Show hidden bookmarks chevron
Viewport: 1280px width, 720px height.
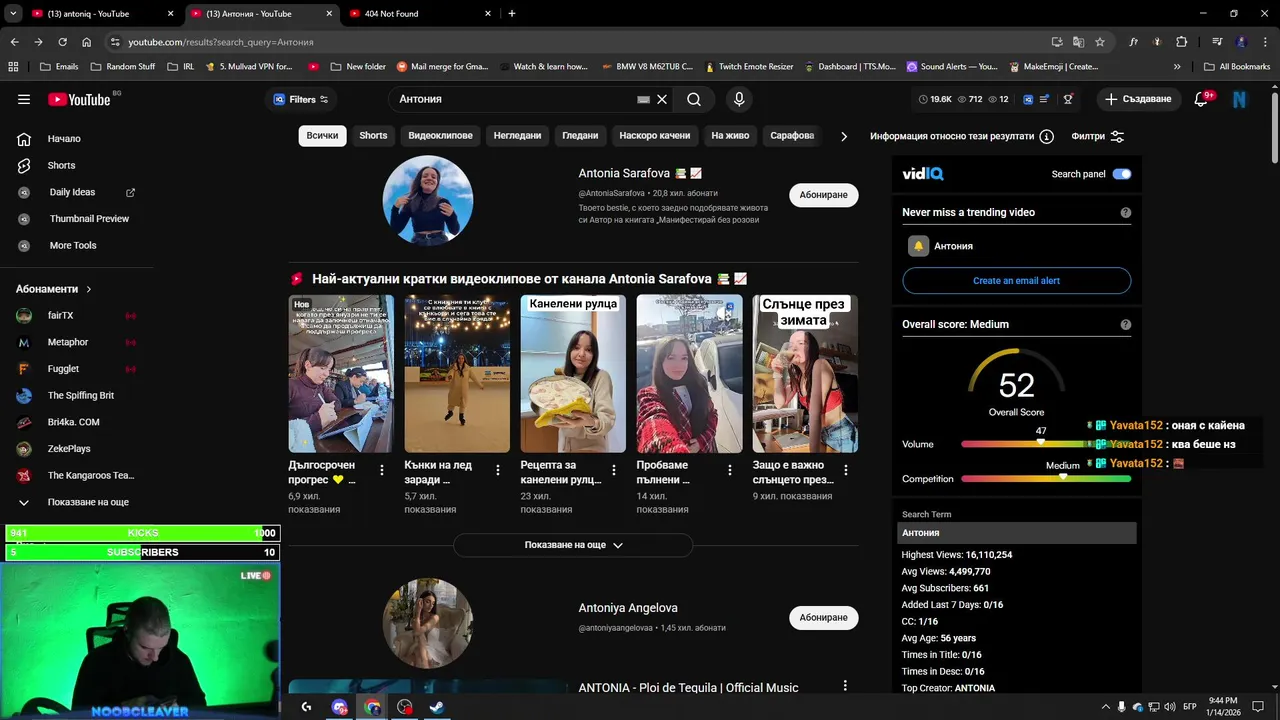tap(1177, 67)
